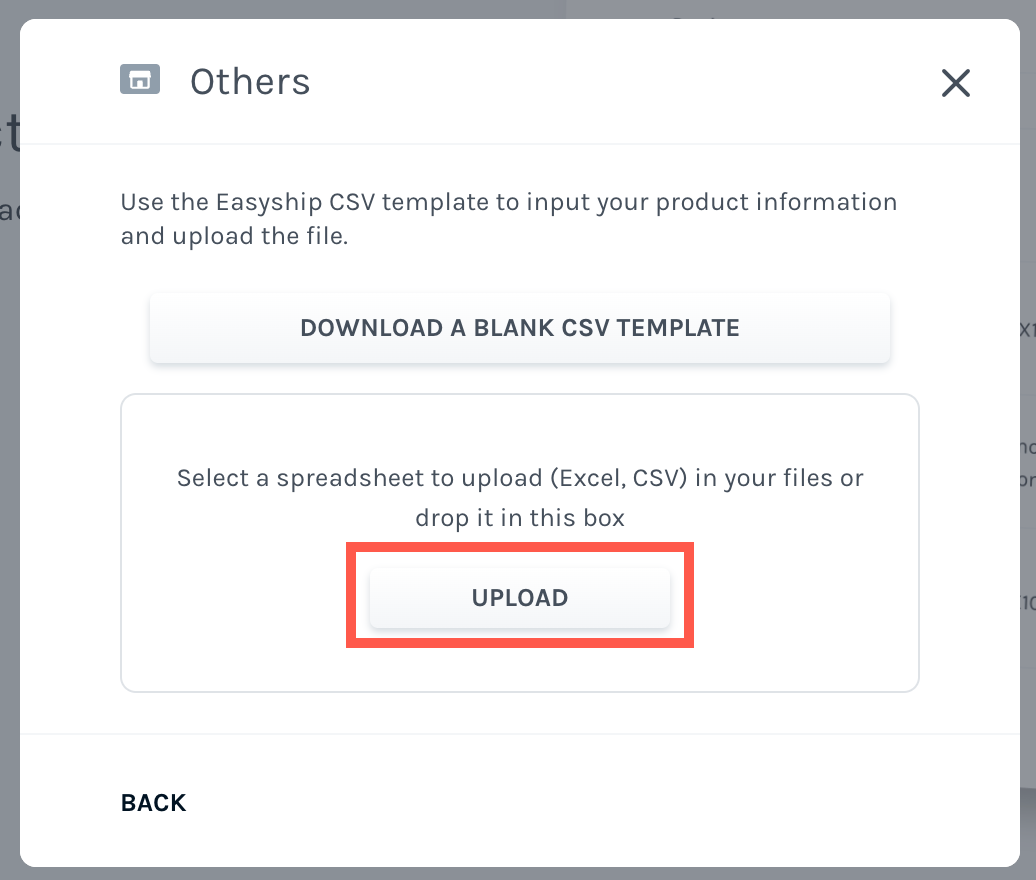The image size is (1036, 880).
Task: Close the Others dialog with the X
Action: [955, 83]
